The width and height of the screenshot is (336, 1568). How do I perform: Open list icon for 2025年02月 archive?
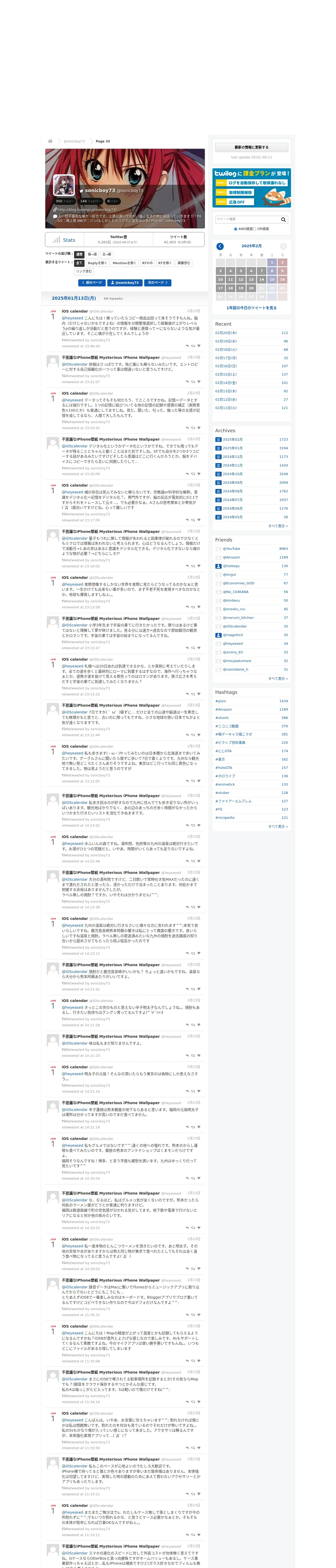[x=218, y=440]
